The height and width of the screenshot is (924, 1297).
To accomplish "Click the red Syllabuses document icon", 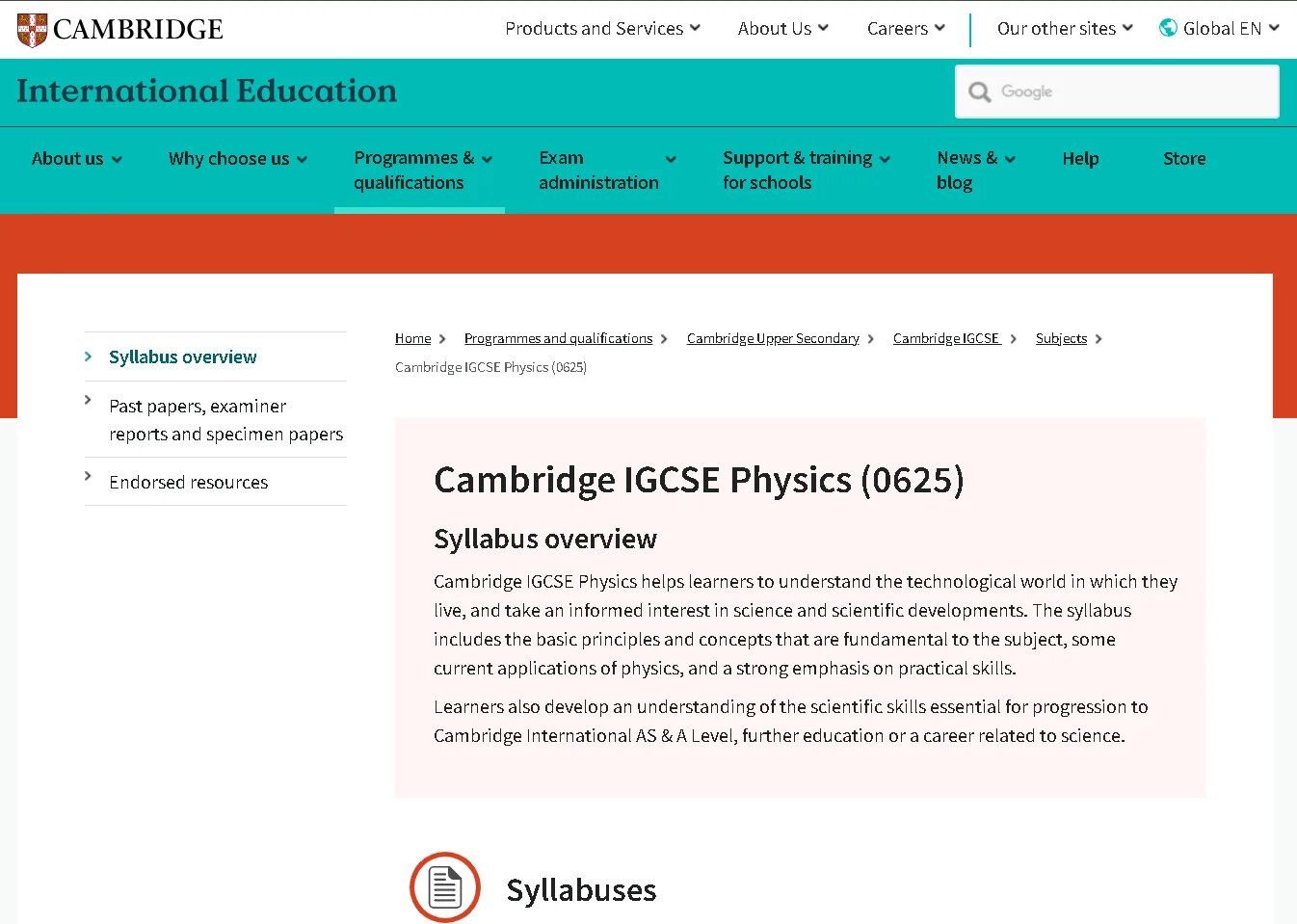I will pyautogui.click(x=444, y=886).
